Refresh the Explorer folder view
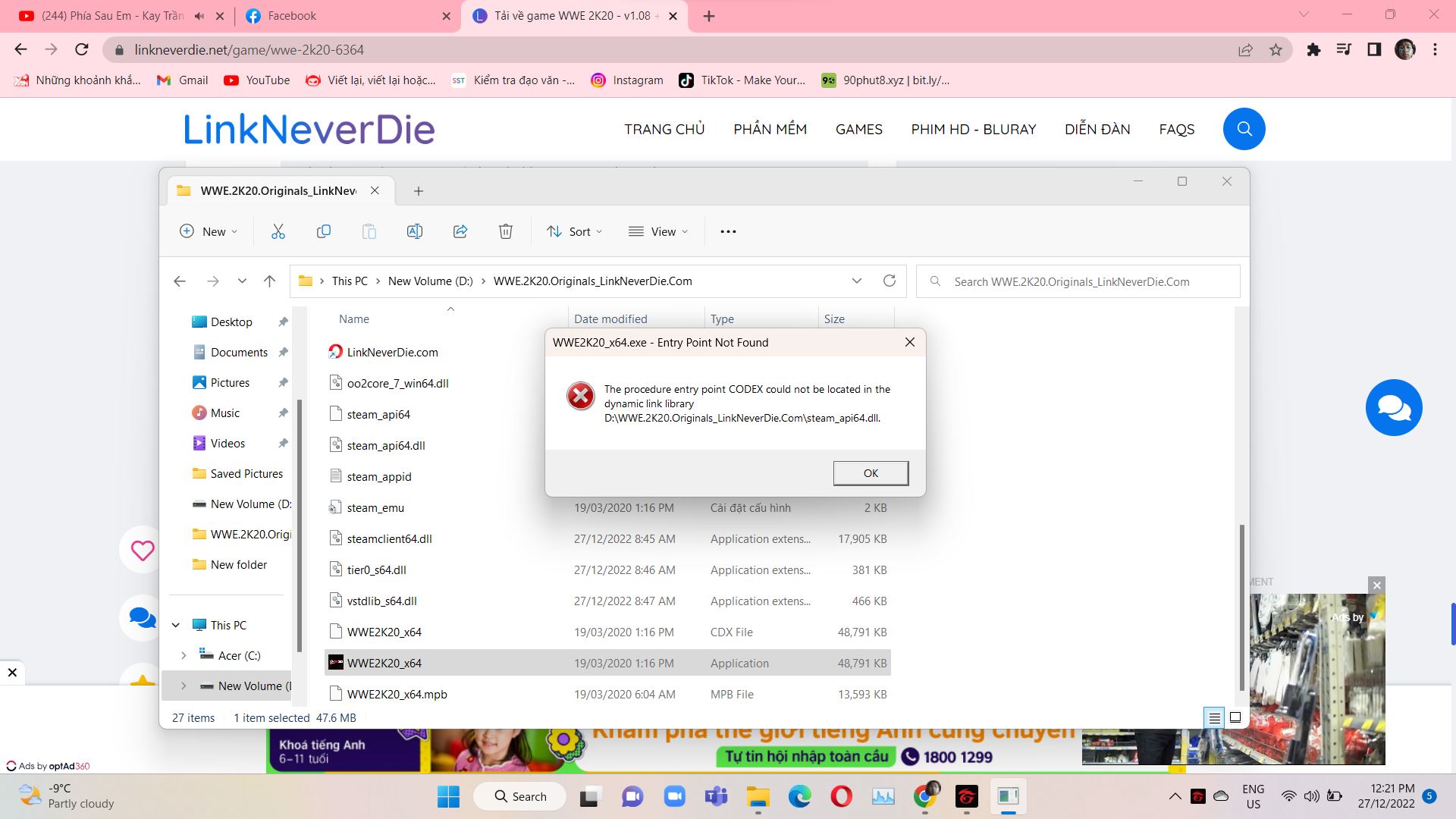 pos(890,281)
